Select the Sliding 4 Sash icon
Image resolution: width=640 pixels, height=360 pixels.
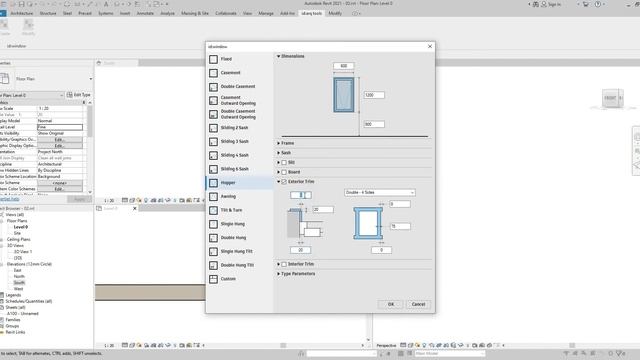213,156
